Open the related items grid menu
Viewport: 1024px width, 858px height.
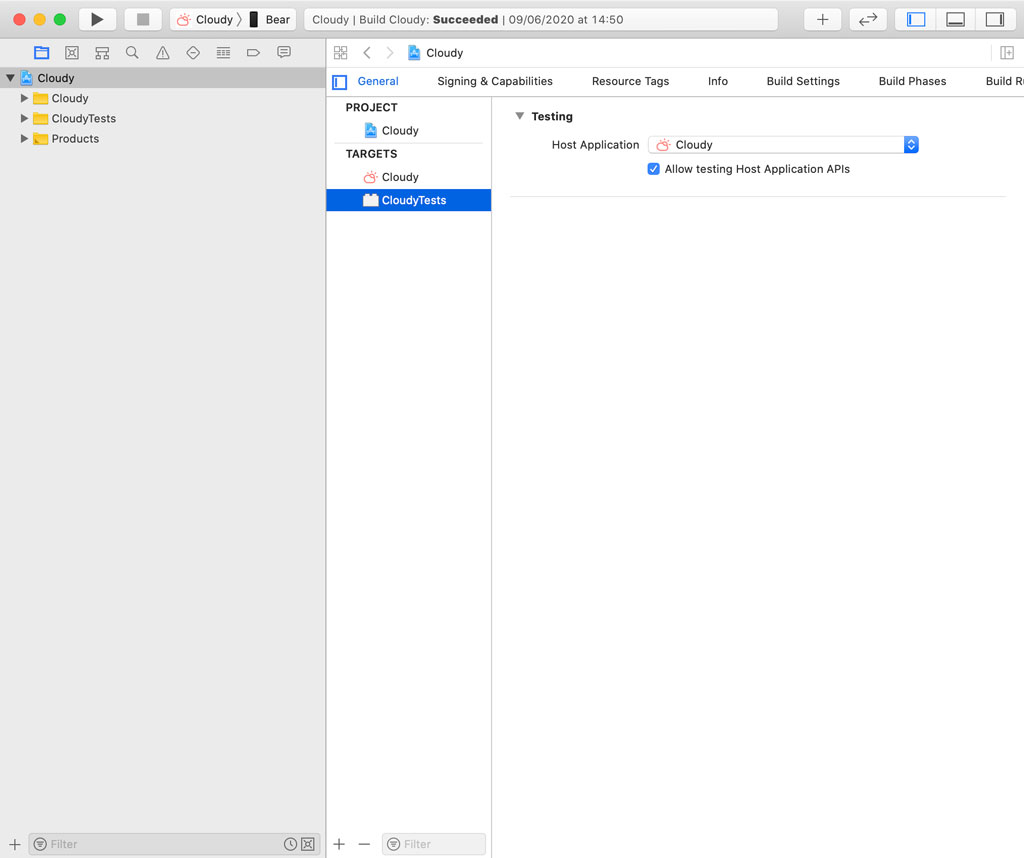point(340,53)
